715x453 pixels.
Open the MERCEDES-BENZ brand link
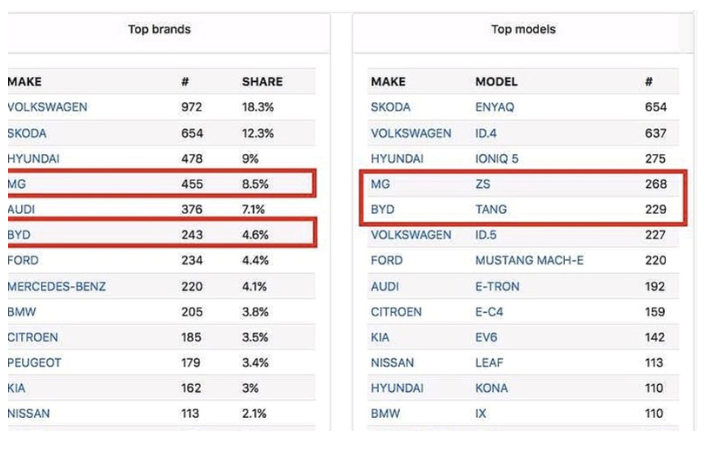[x=56, y=286]
